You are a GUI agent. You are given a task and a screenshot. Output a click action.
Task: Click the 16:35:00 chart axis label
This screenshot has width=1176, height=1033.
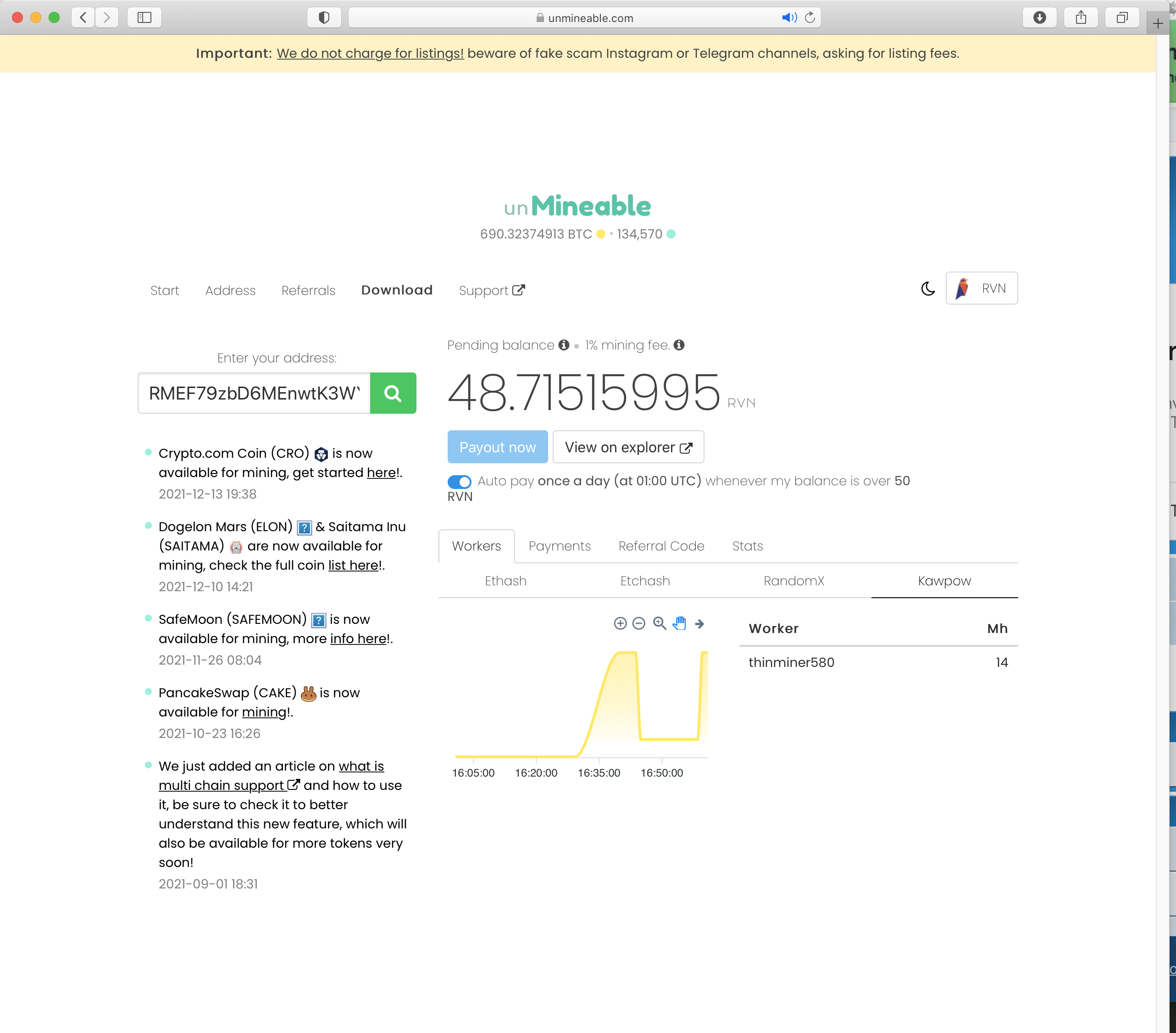(x=599, y=773)
